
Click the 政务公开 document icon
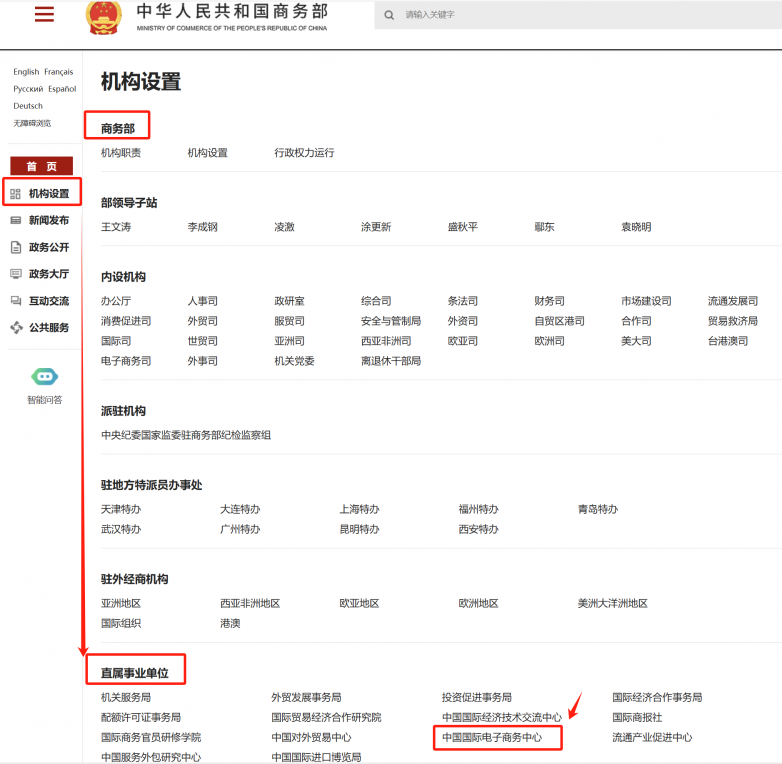pos(15,247)
